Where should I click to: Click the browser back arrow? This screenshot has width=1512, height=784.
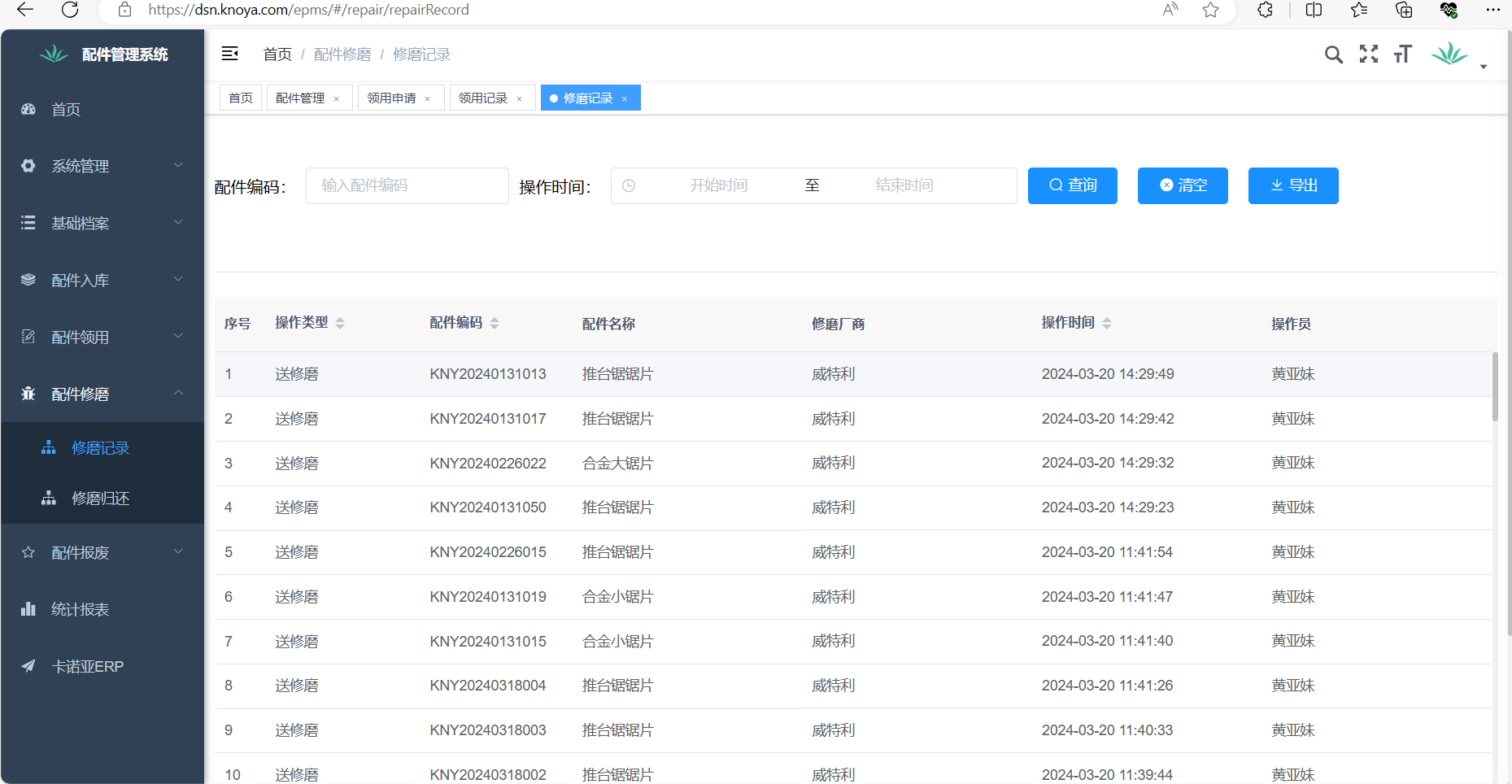[x=25, y=10]
